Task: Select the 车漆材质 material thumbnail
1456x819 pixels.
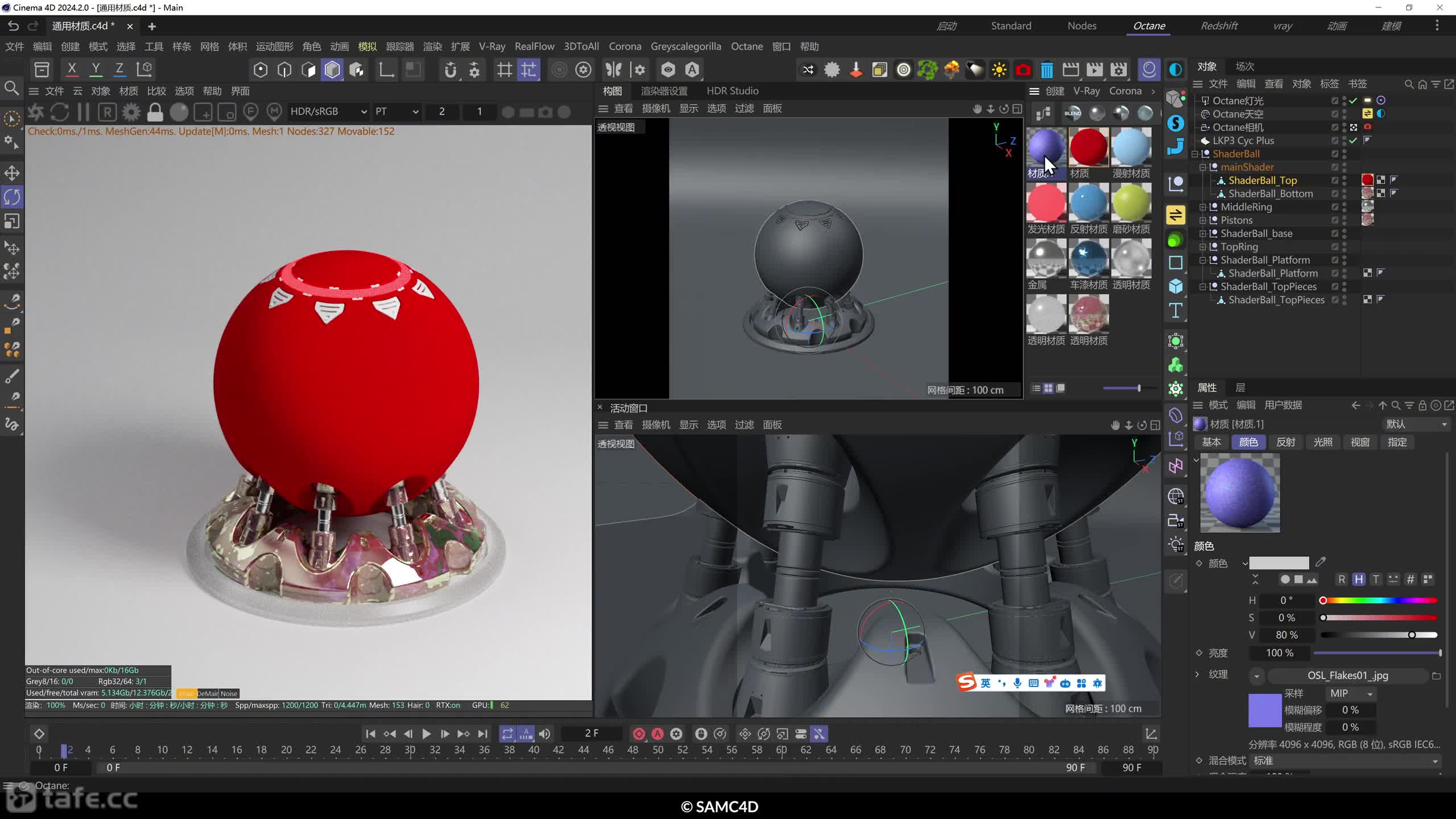Action: pos(1089,258)
